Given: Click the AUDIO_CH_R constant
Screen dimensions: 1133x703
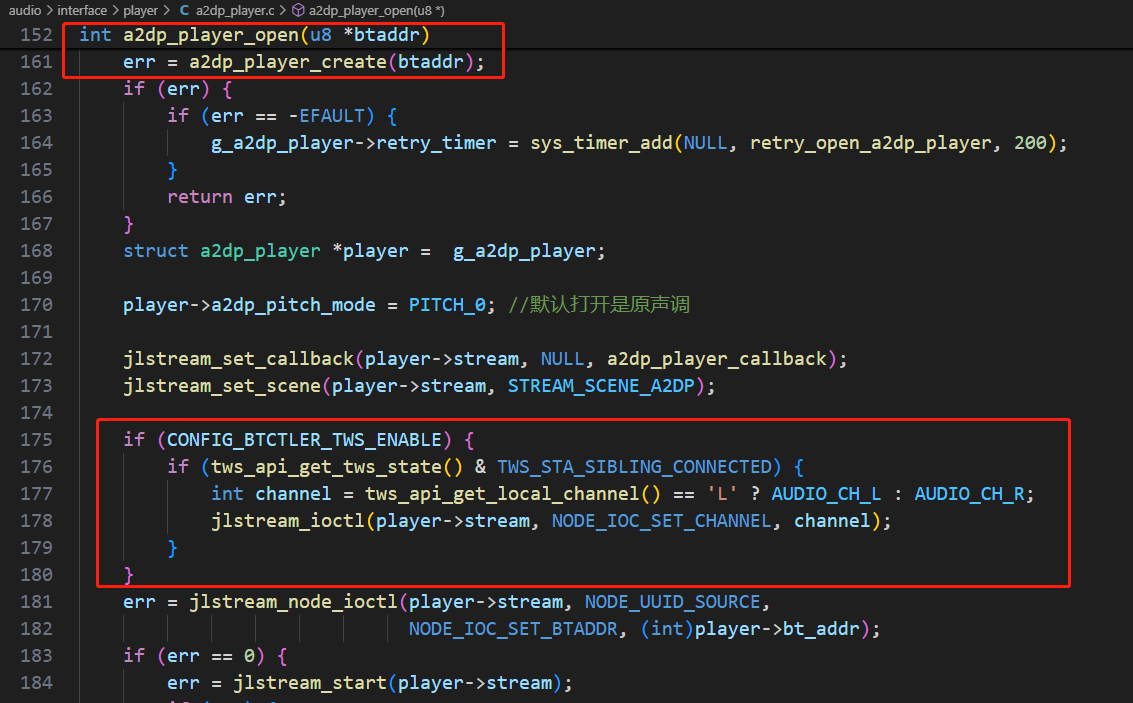Looking at the screenshot, I should tap(970, 494).
